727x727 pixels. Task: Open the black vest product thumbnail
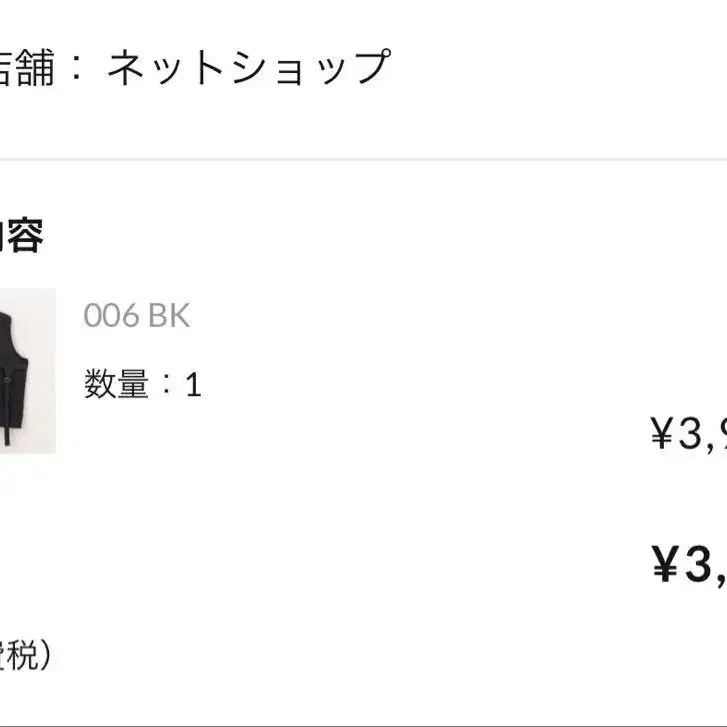[27, 370]
